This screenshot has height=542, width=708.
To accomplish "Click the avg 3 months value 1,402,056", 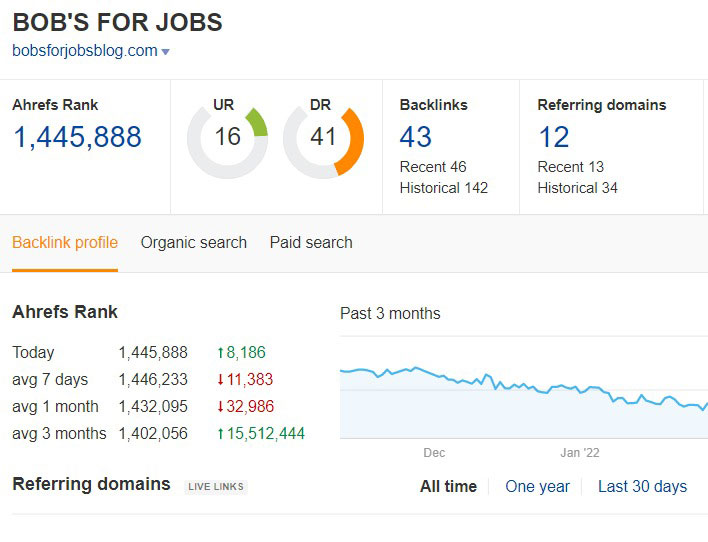I will 153,434.
